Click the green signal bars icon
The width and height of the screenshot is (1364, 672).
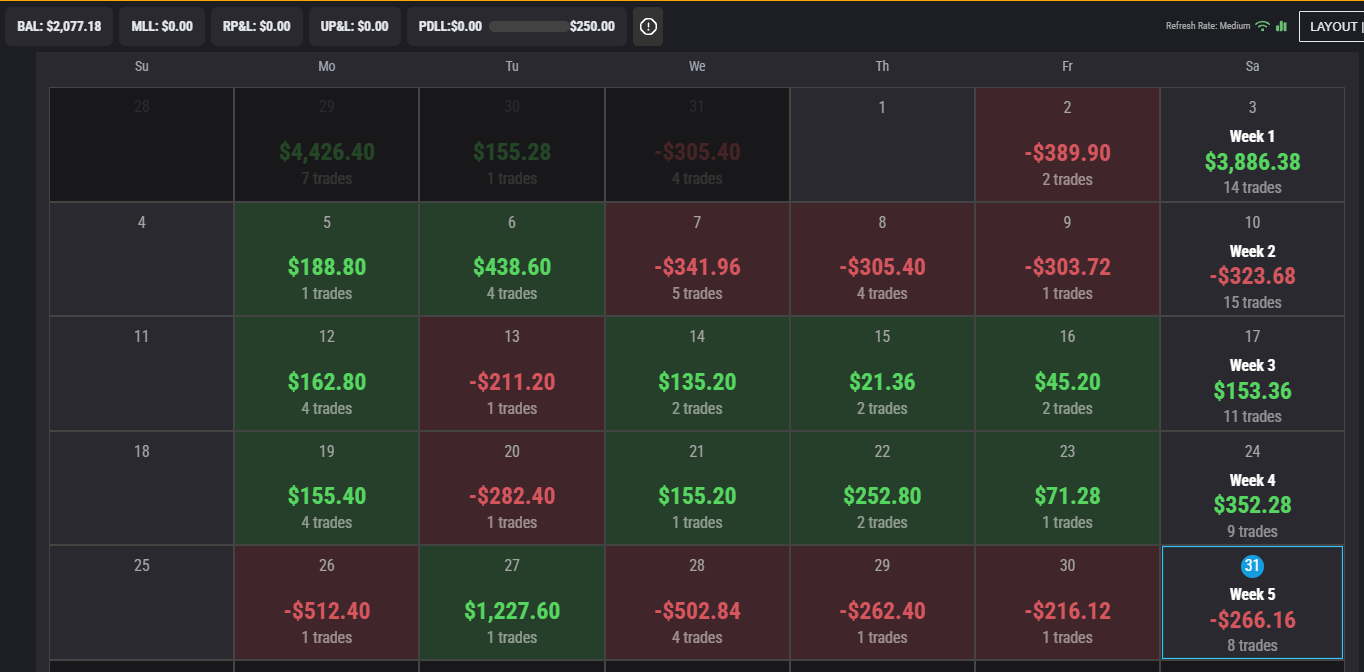pyautogui.click(x=1281, y=26)
